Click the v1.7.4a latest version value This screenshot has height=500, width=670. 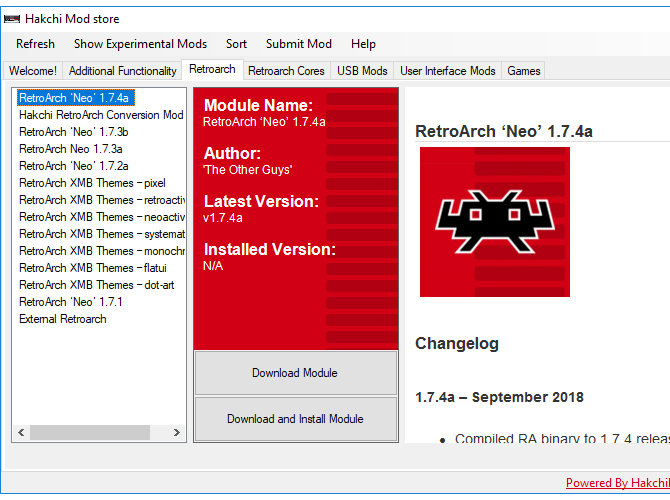[223, 218]
